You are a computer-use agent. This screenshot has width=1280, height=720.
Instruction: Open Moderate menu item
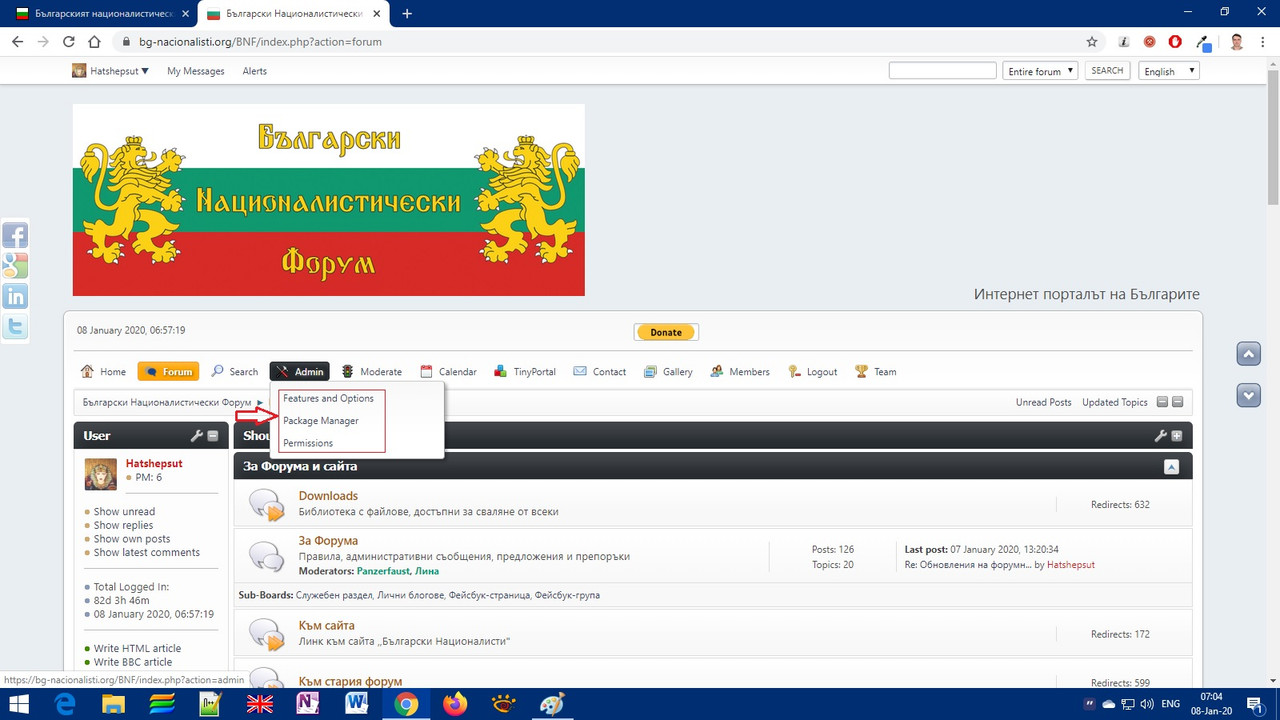[372, 371]
